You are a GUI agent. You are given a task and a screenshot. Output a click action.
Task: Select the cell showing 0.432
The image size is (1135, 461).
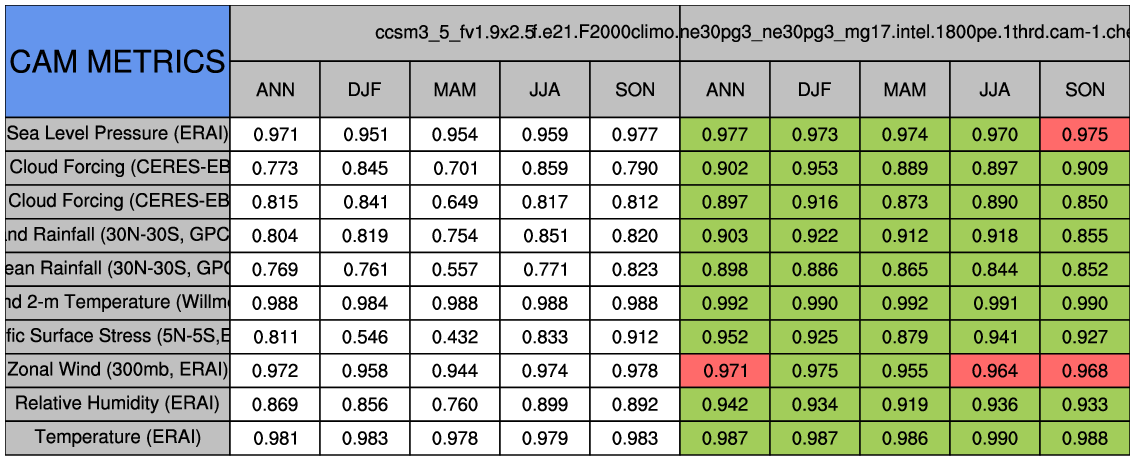pyautogui.click(x=455, y=337)
